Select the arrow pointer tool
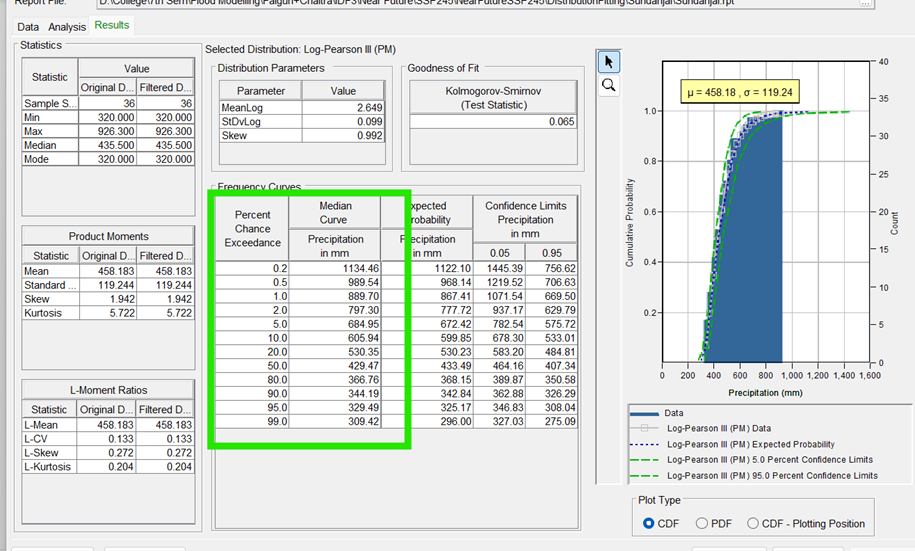The height and width of the screenshot is (551, 915). point(609,62)
